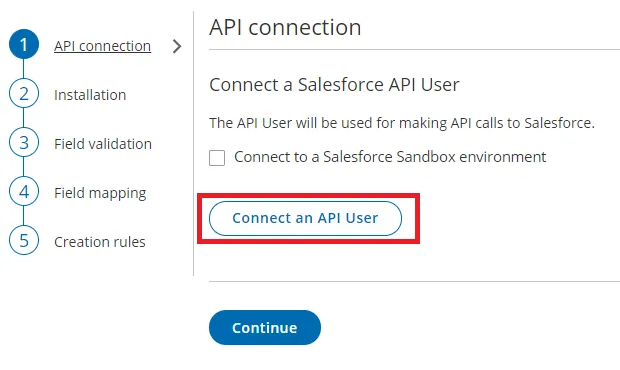Click the 'Connect to a Salesforce Sandbox environment' label

click(x=390, y=157)
